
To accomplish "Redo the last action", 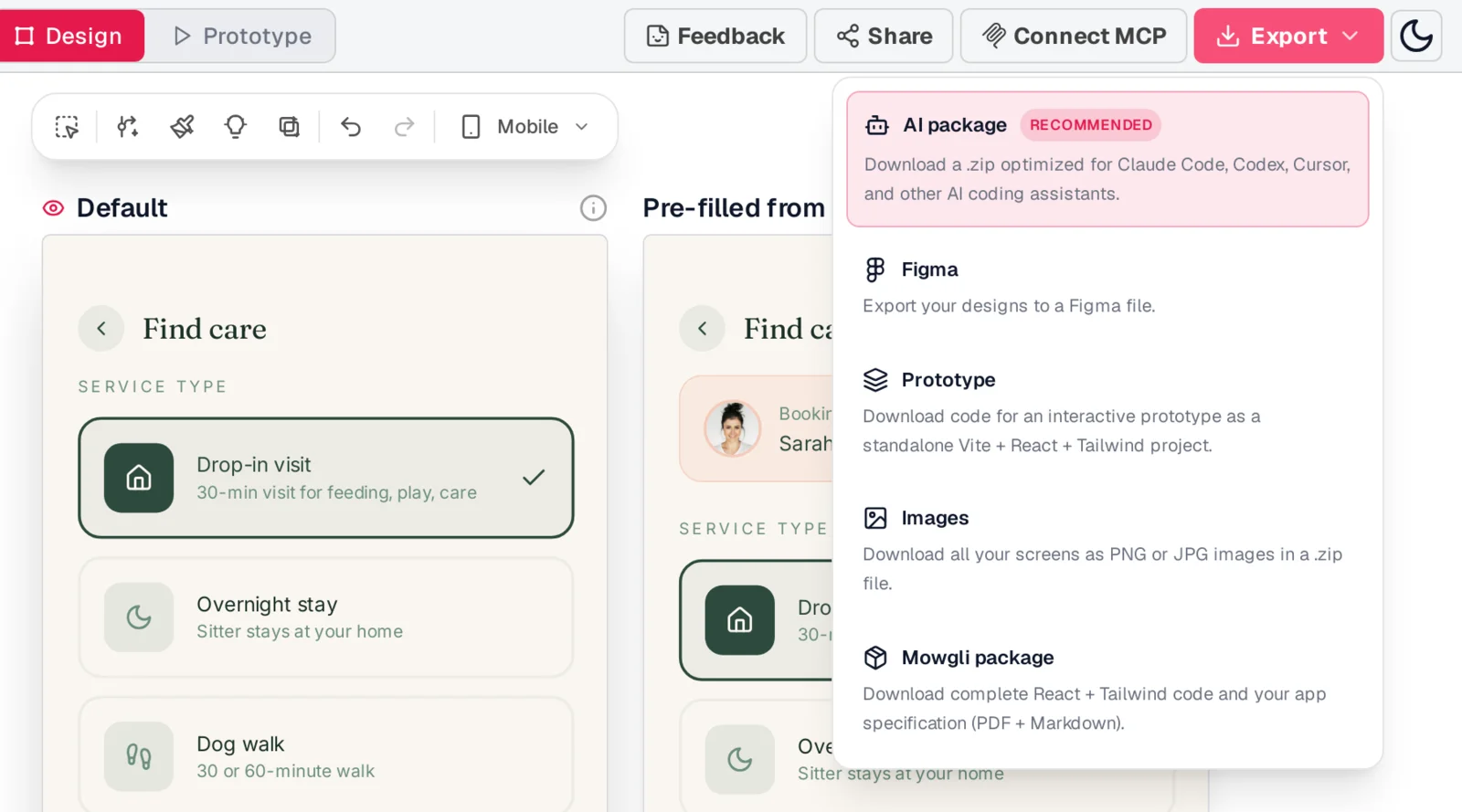I will pos(404,126).
